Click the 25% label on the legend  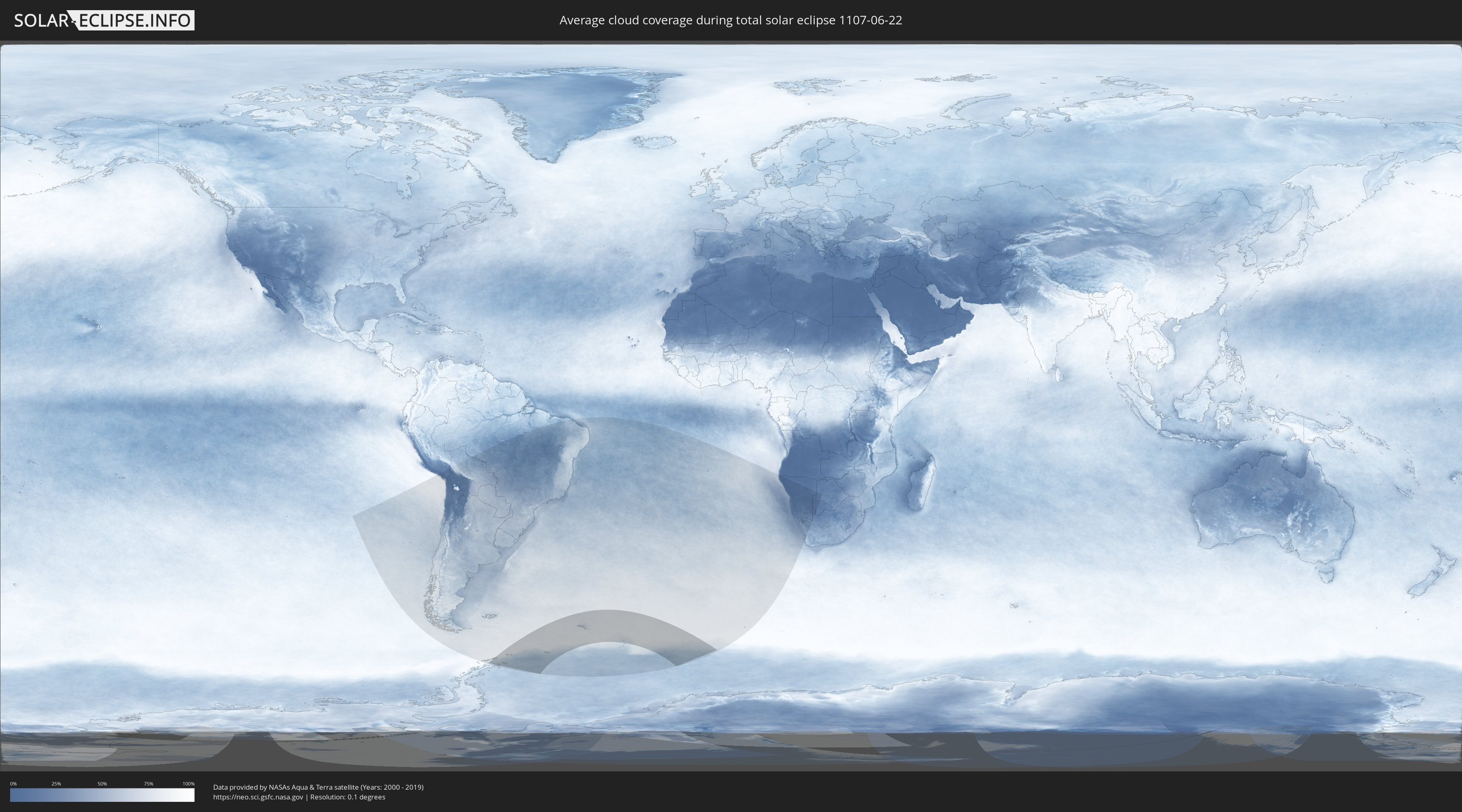click(56, 784)
